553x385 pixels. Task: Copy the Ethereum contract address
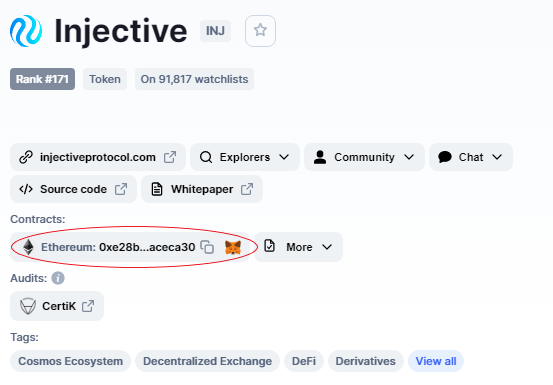207,247
